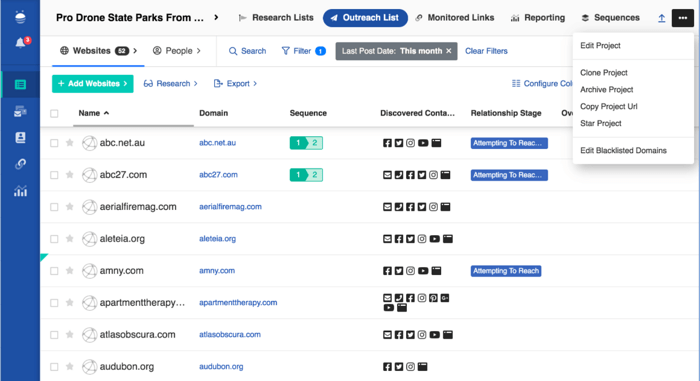Click the Clear Filters link
The width and height of the screenshot is (700, 381).
pos(486,51)
